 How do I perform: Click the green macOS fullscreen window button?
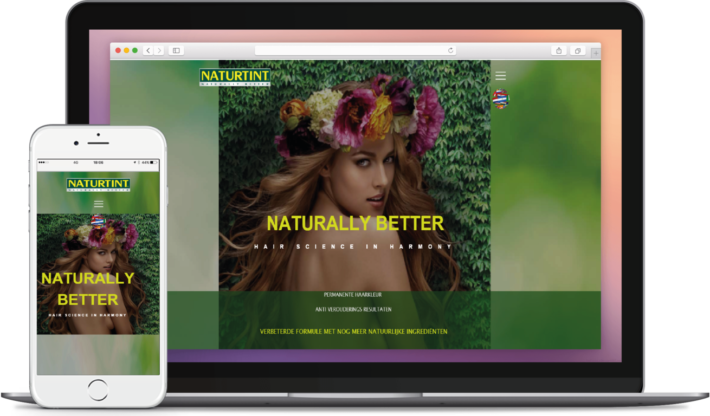[x=134, y=50]
